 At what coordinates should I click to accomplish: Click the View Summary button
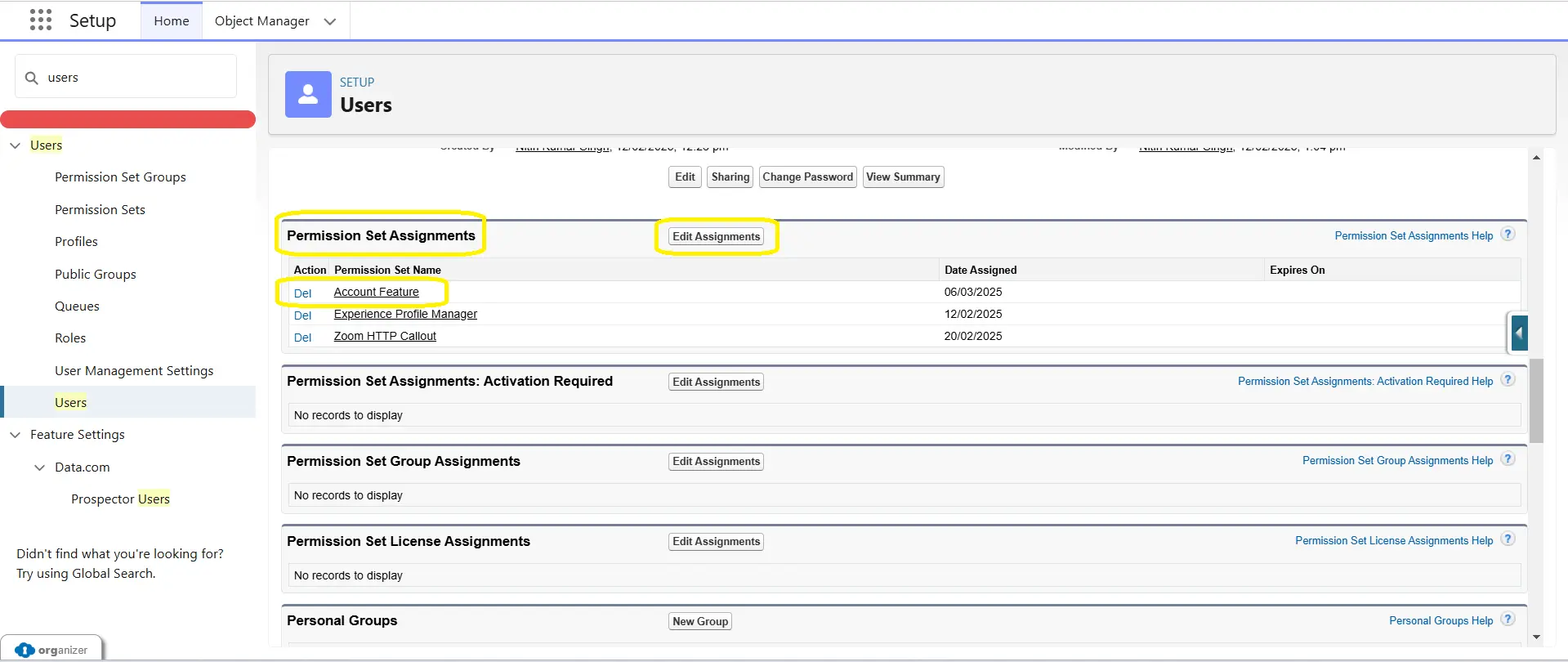click(904, 177)
